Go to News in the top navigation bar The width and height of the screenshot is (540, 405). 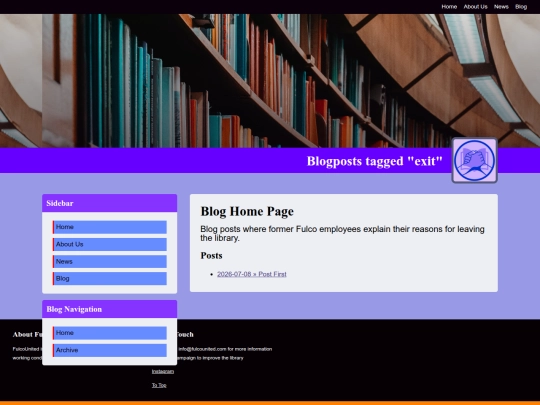click(501, 7)
